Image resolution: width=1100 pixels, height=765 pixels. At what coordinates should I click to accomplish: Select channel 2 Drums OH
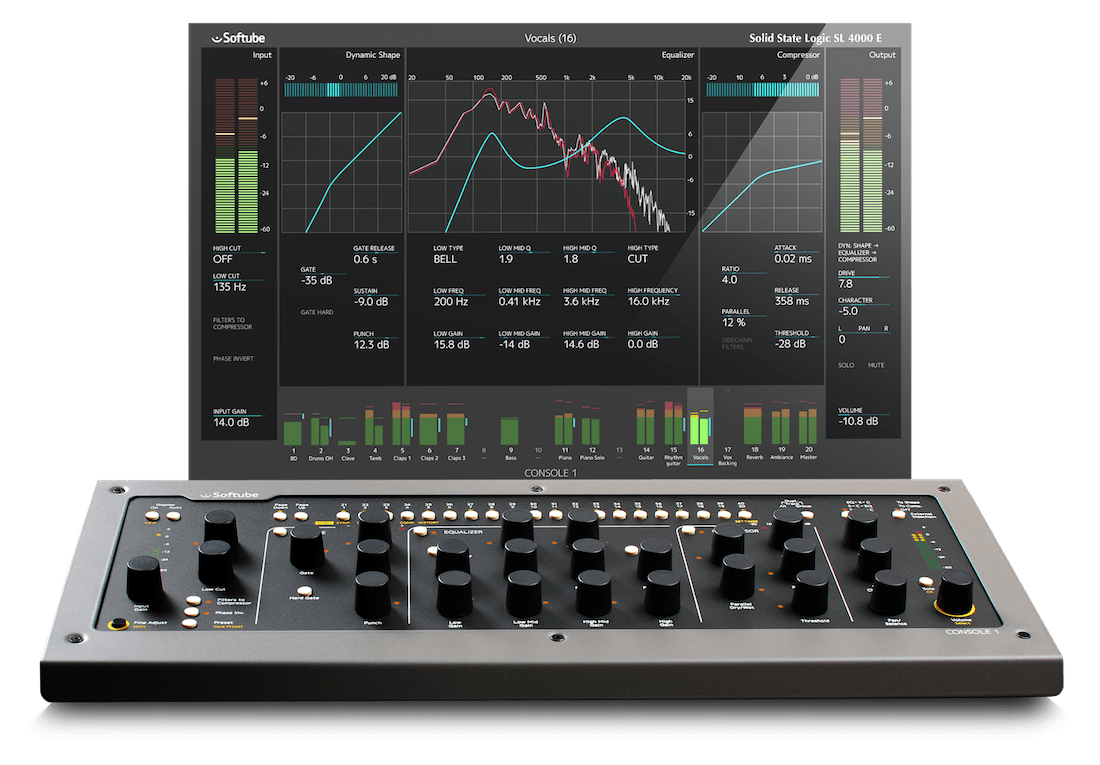[x=321, y=432]
